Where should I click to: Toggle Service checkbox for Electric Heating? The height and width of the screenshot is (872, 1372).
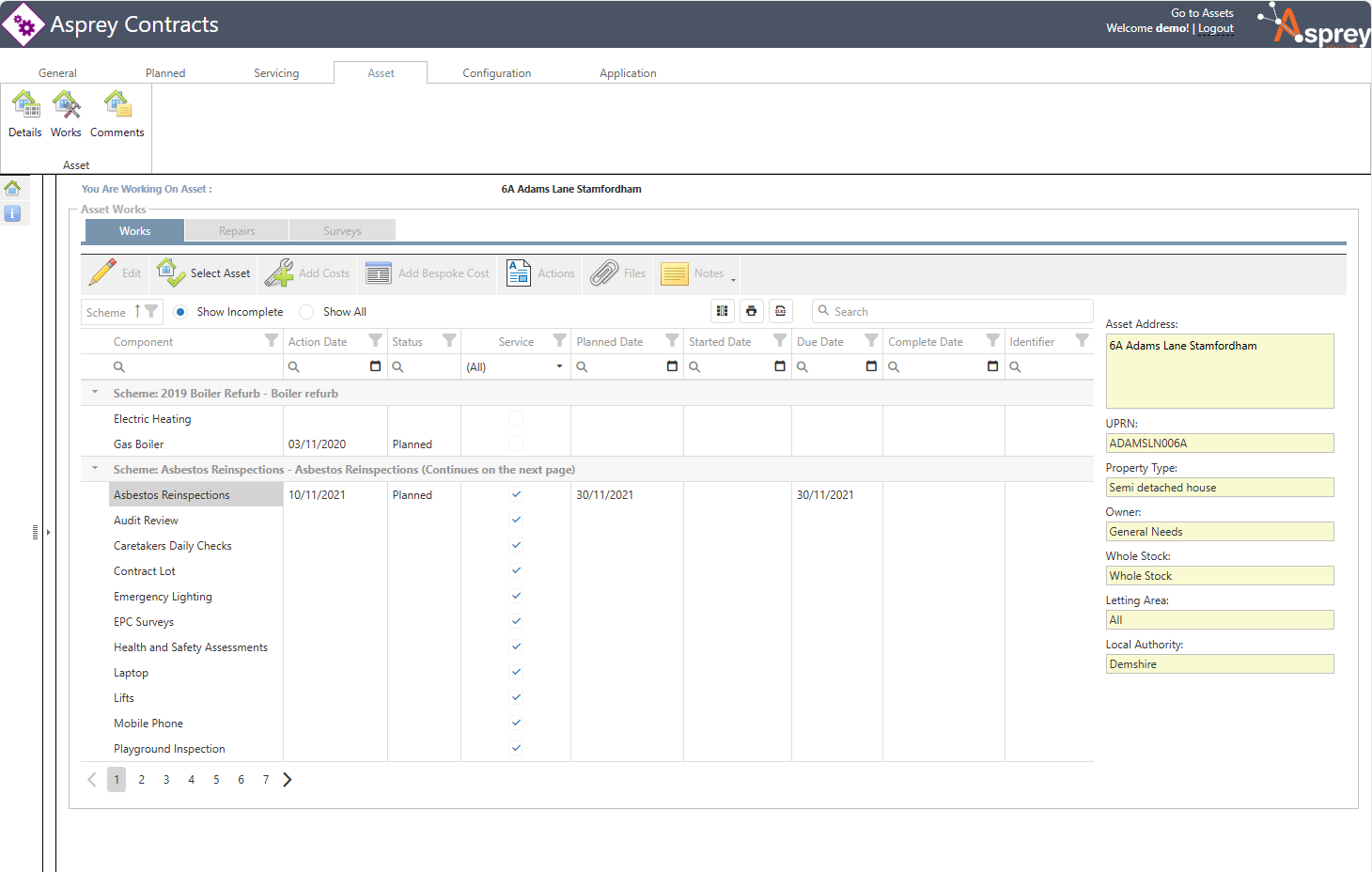tap(516, 418)
